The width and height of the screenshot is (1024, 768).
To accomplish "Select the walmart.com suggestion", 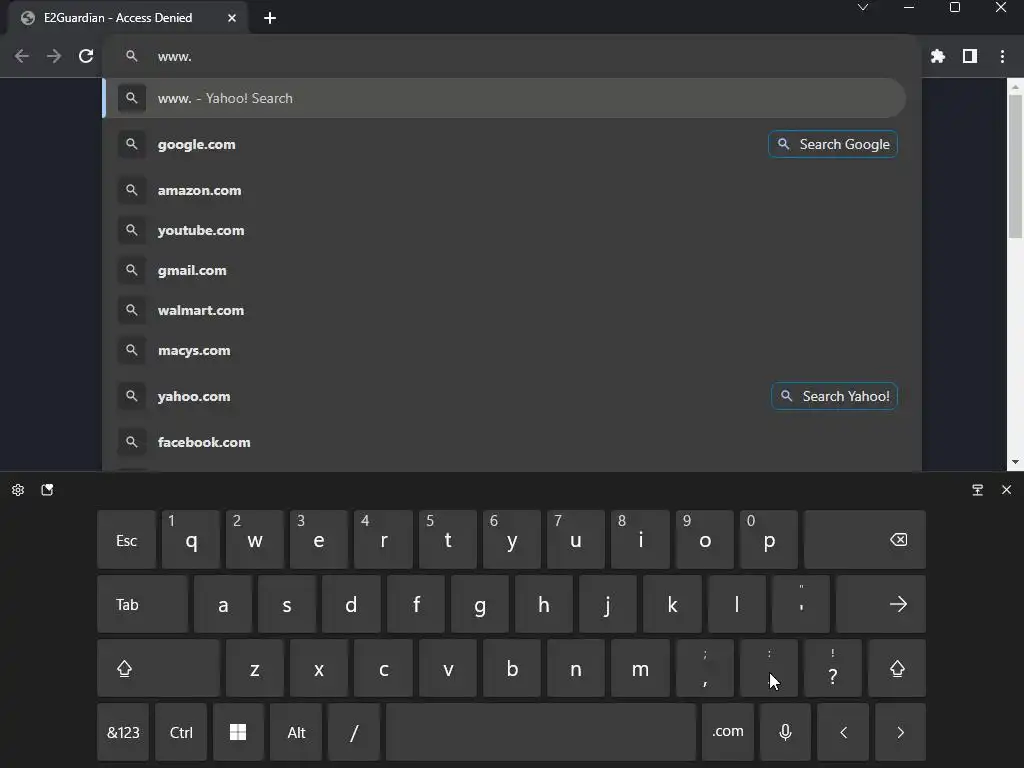I will [x=504, y=310].
